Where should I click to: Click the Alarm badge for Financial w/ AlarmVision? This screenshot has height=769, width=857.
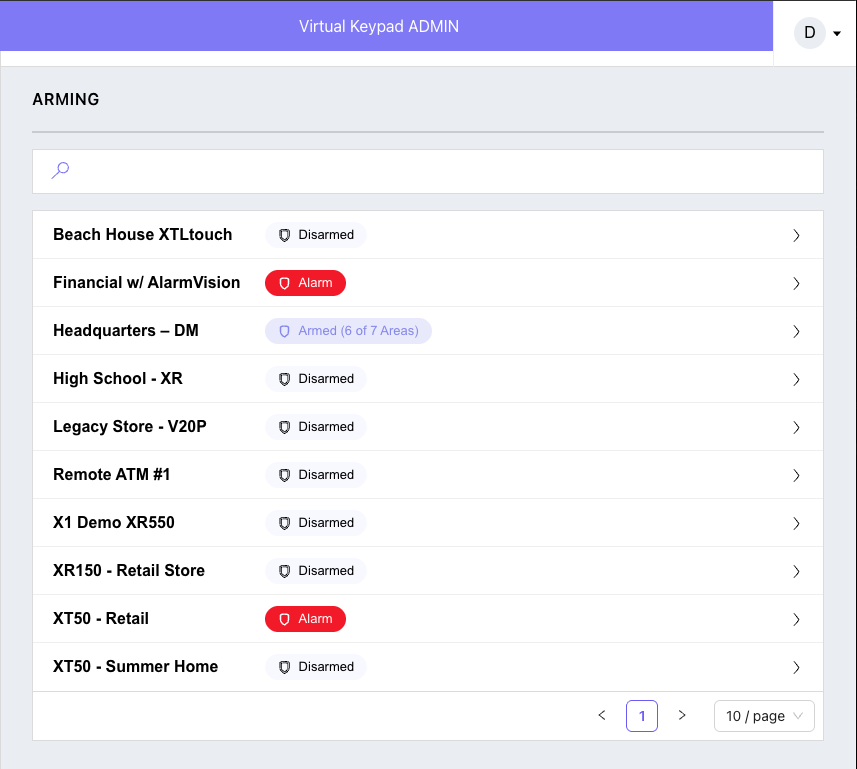[x=306, y=283]
